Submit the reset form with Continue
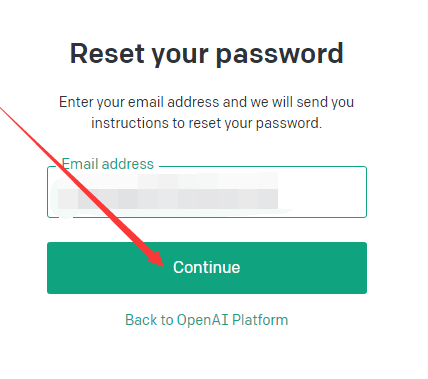 point(207,268)
